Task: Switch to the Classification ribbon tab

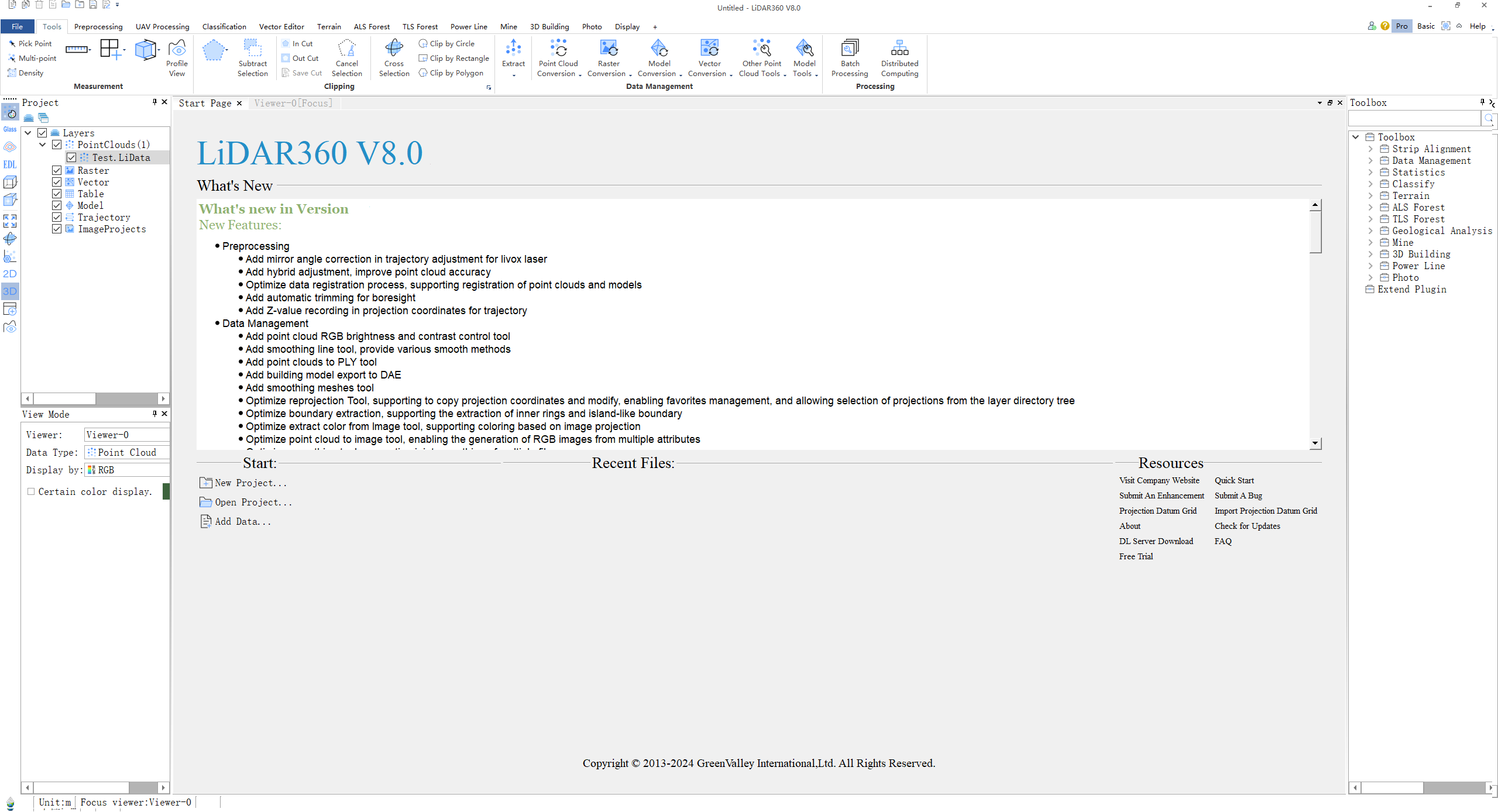Action: tap(224, 26)
